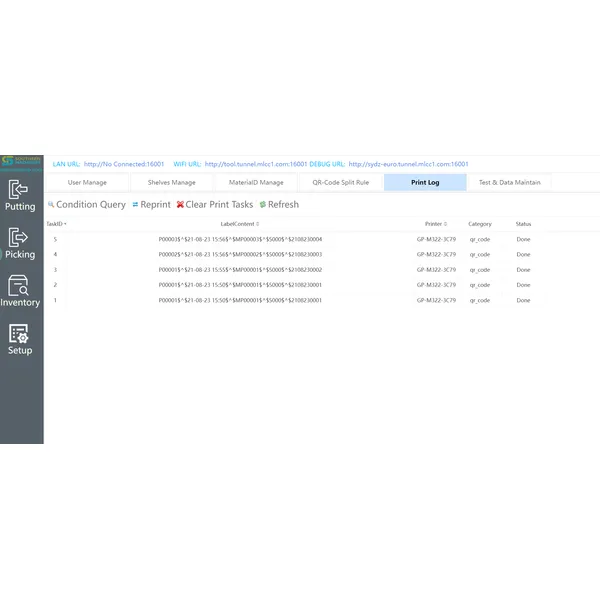Click the Southern Machinery logo
The image size is (600, 600).
(x=21, y=161)
